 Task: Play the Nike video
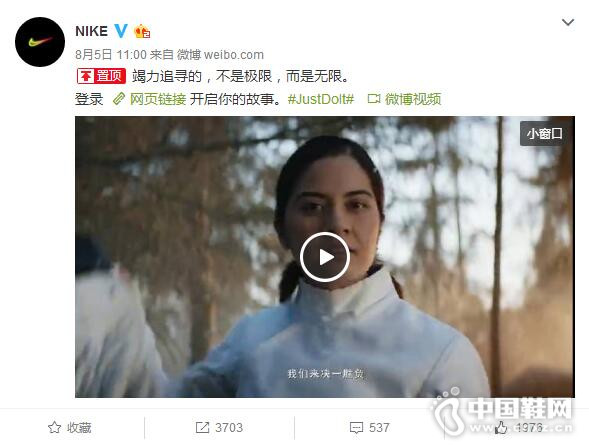pos(325,257)
